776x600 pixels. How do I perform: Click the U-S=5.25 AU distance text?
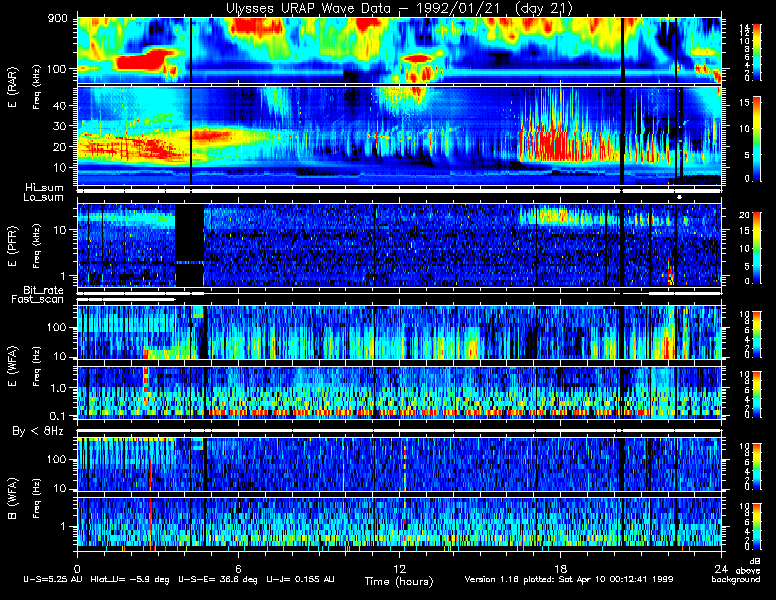coord(53,579)
